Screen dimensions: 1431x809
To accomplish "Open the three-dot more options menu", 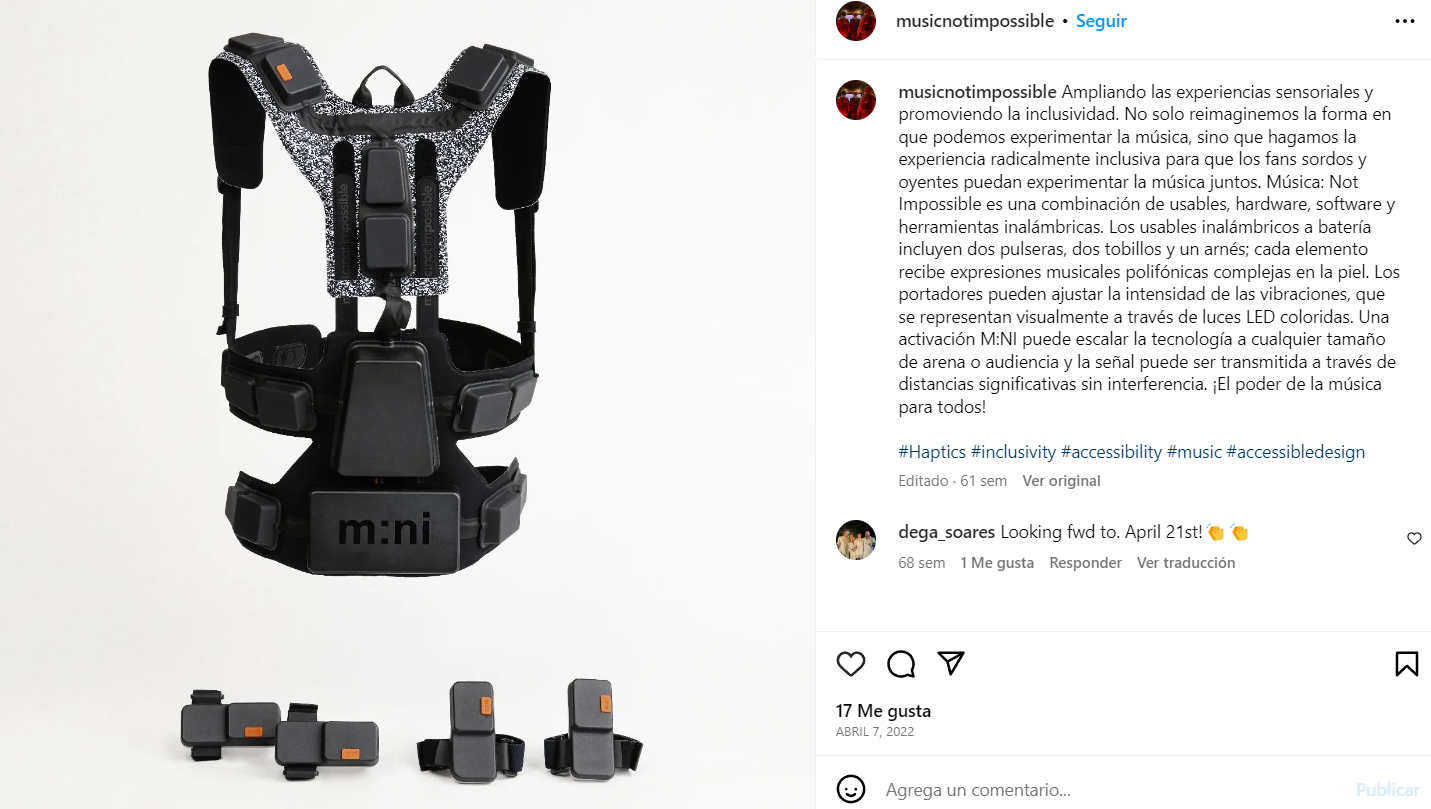I will pos(1405,21).
